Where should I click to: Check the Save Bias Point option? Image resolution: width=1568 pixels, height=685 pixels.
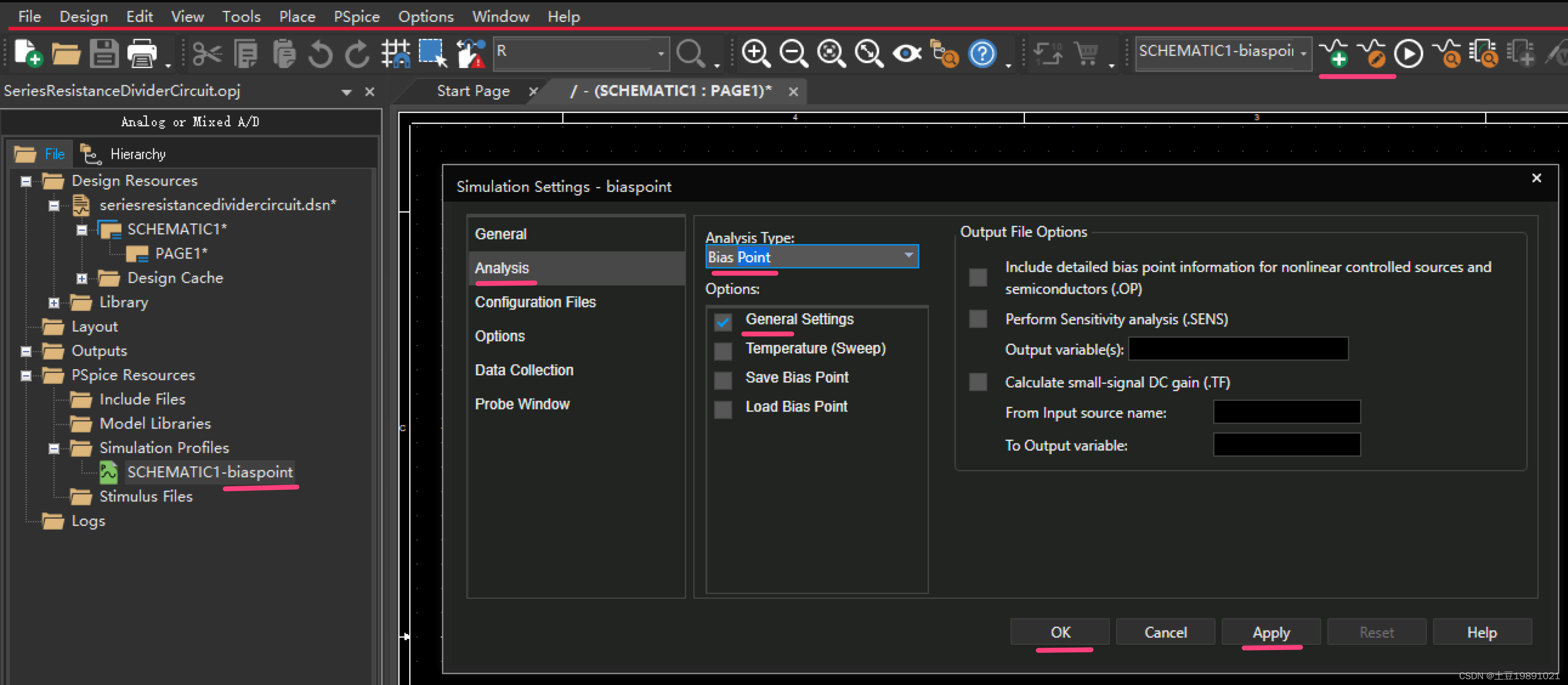coord(722,380)
